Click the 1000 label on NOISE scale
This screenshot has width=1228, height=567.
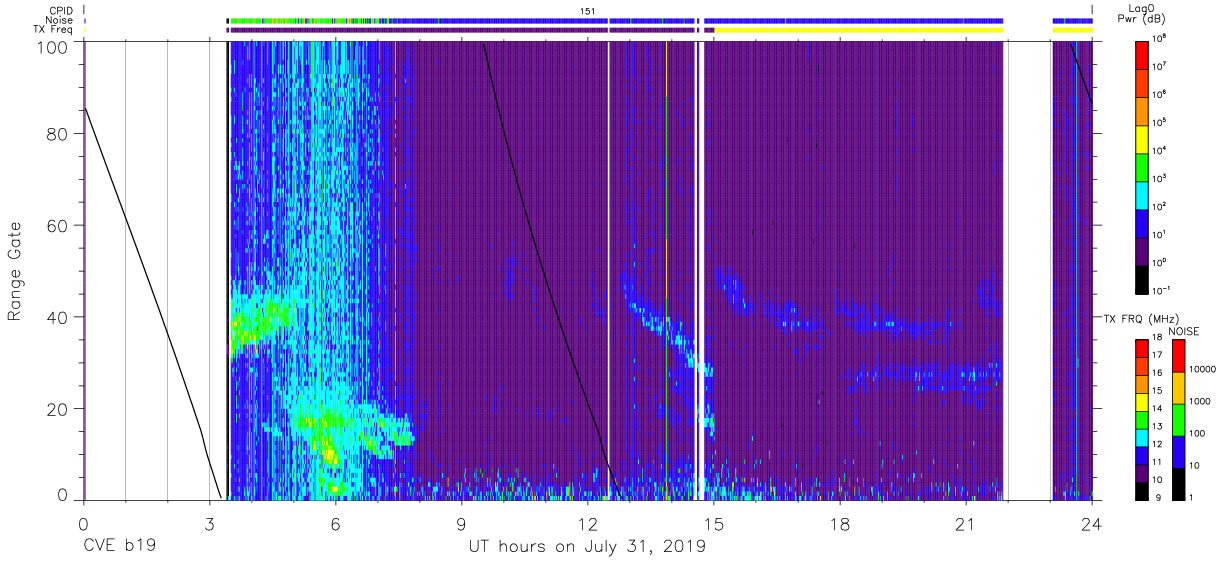1202,402
